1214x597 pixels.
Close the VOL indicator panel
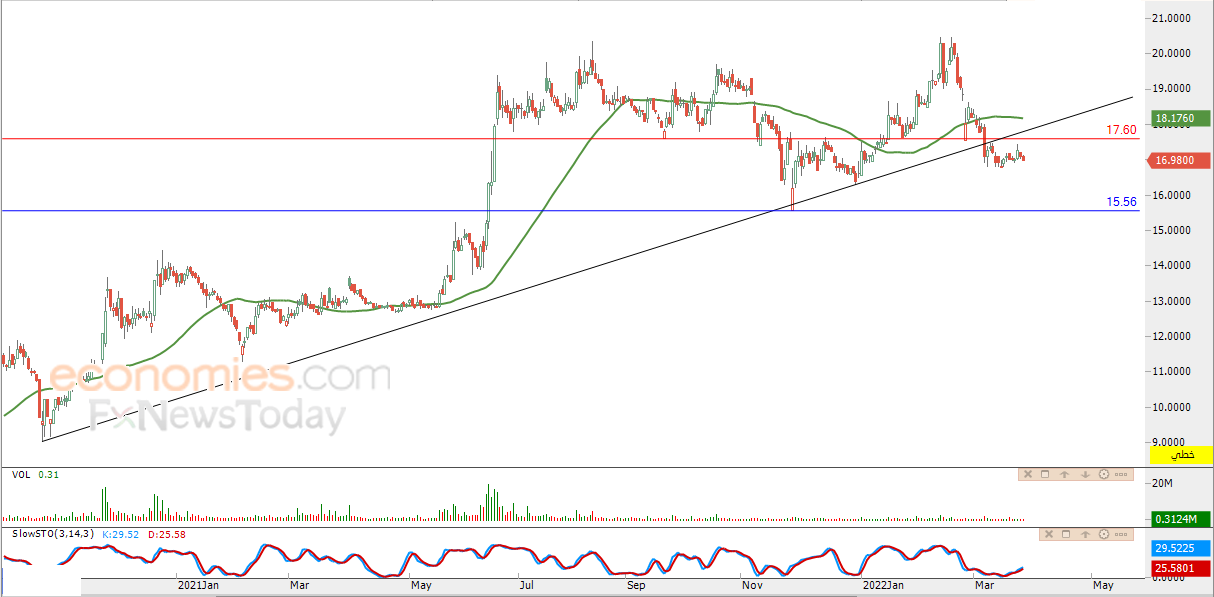(1028, 474)
